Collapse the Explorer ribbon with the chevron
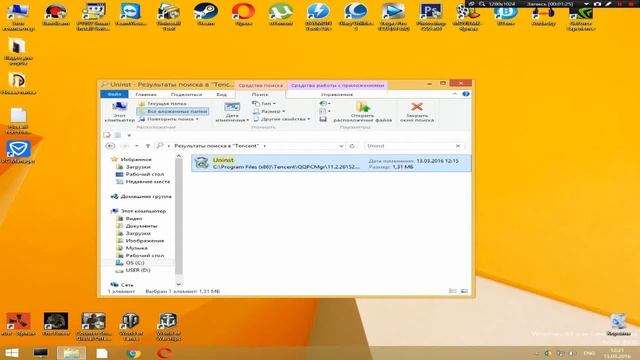 pos(455,94)
